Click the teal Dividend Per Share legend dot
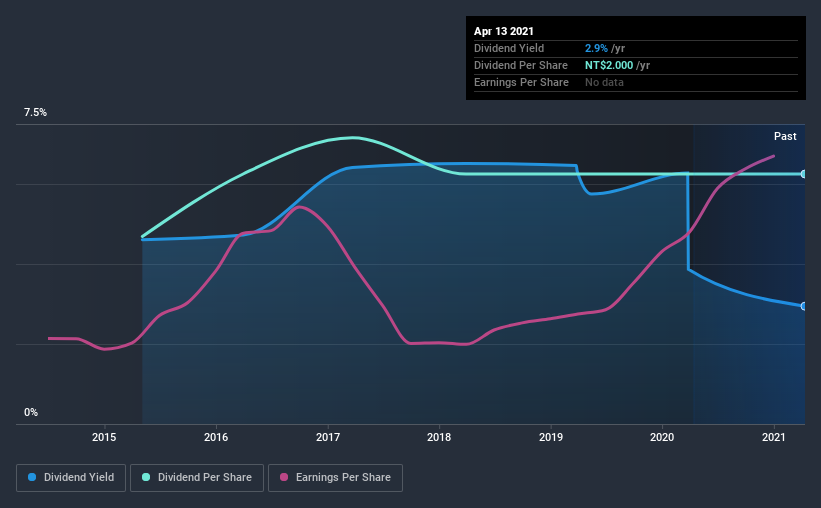This screenshot has width=821, height=508. click(146, 477)
